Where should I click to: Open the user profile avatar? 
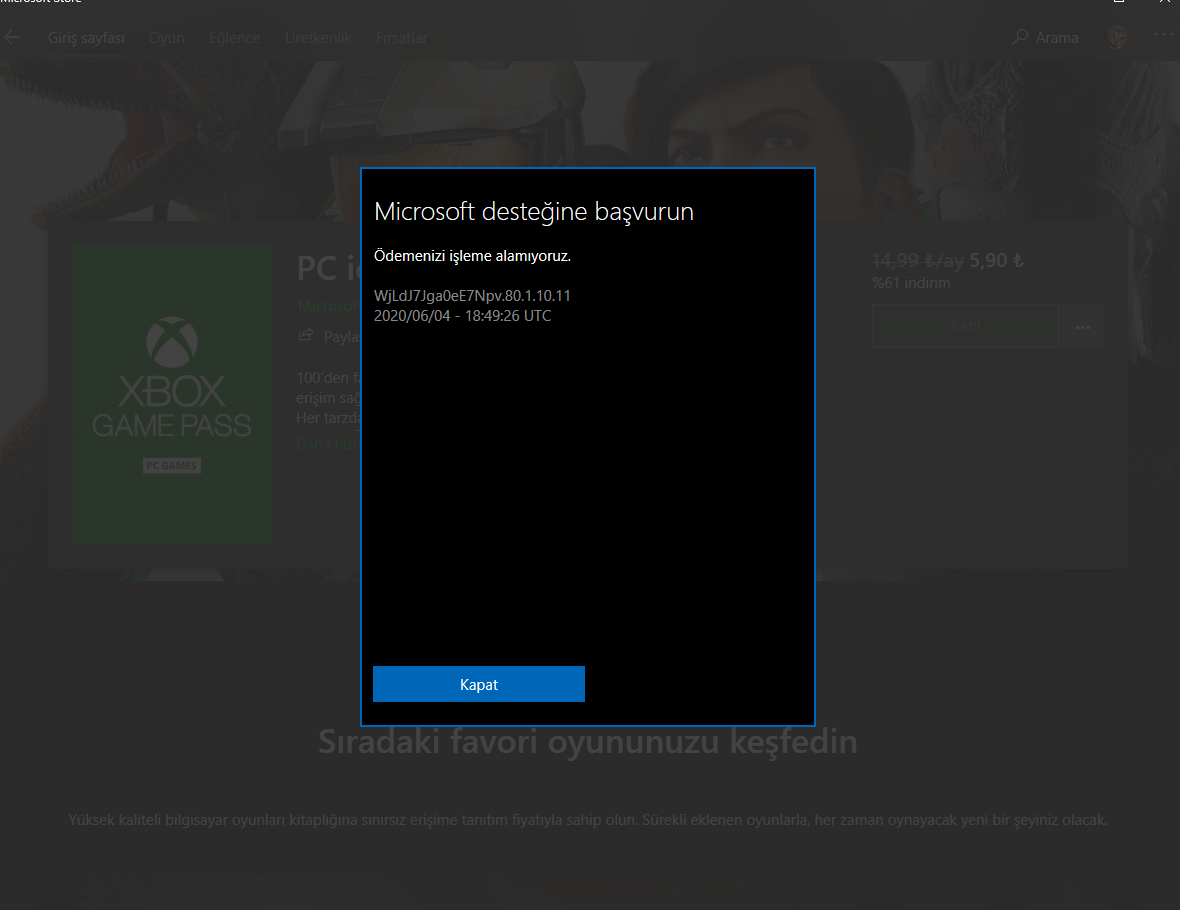click(x=1117, y=37)
